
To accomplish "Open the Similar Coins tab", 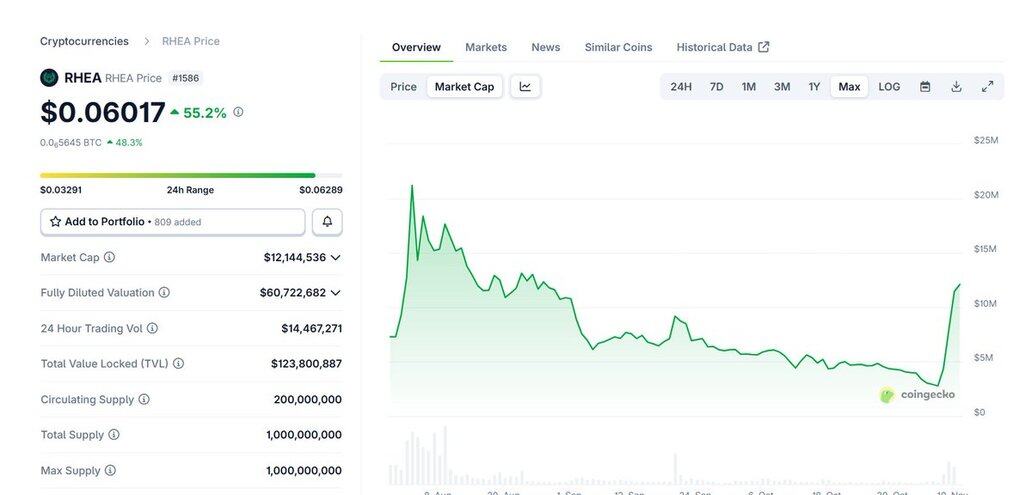I will (x=618, y=47).
